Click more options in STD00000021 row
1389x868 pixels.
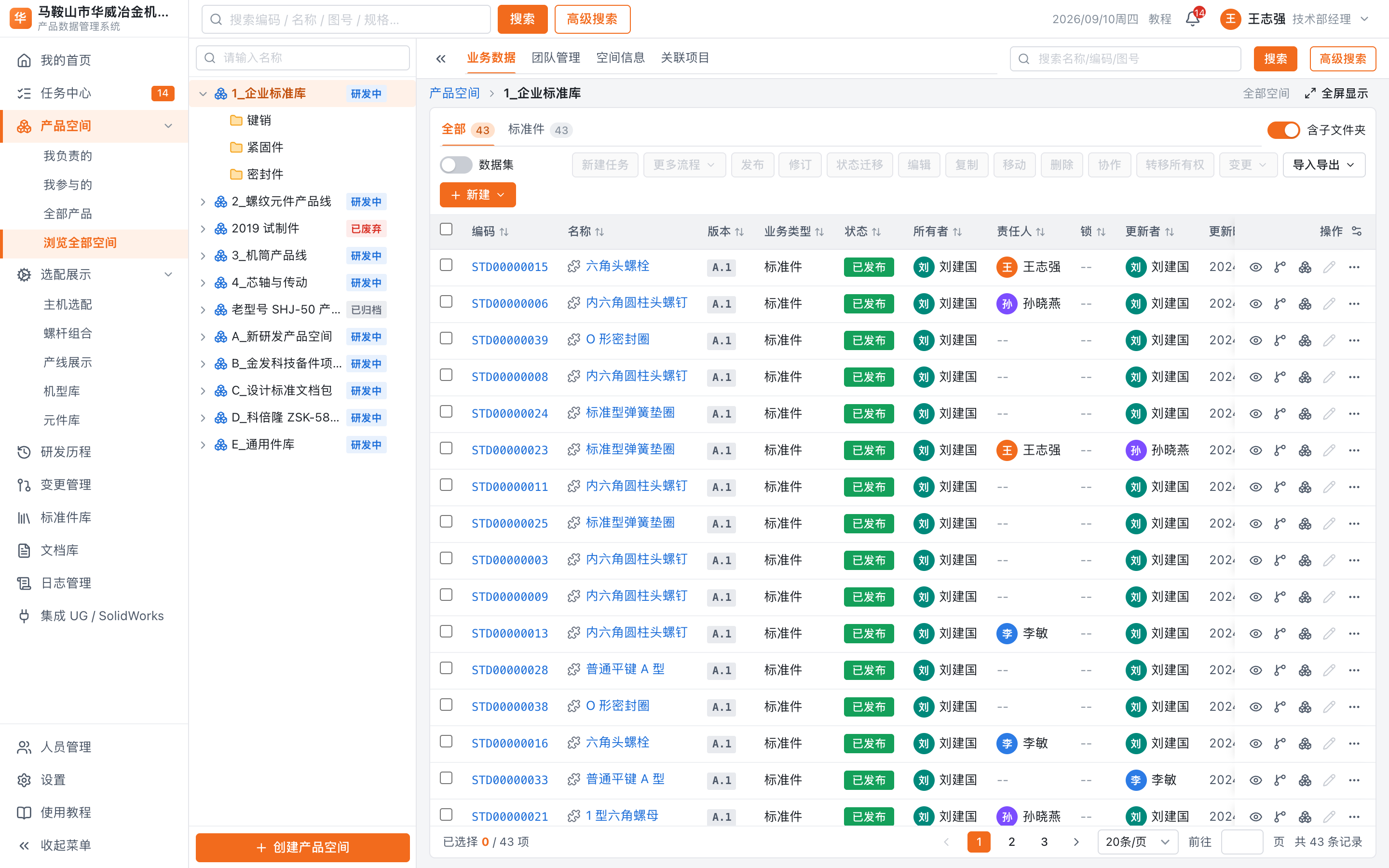[1354, 816]
